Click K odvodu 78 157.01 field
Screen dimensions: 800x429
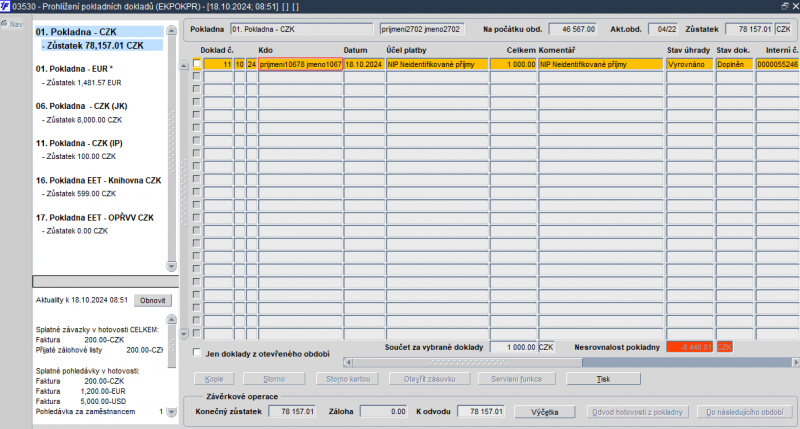point(481,411)
